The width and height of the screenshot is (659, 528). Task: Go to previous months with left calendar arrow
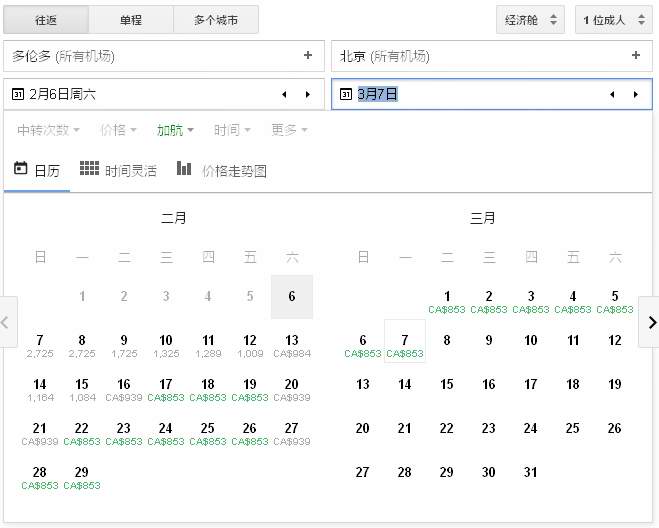point(6,322)
